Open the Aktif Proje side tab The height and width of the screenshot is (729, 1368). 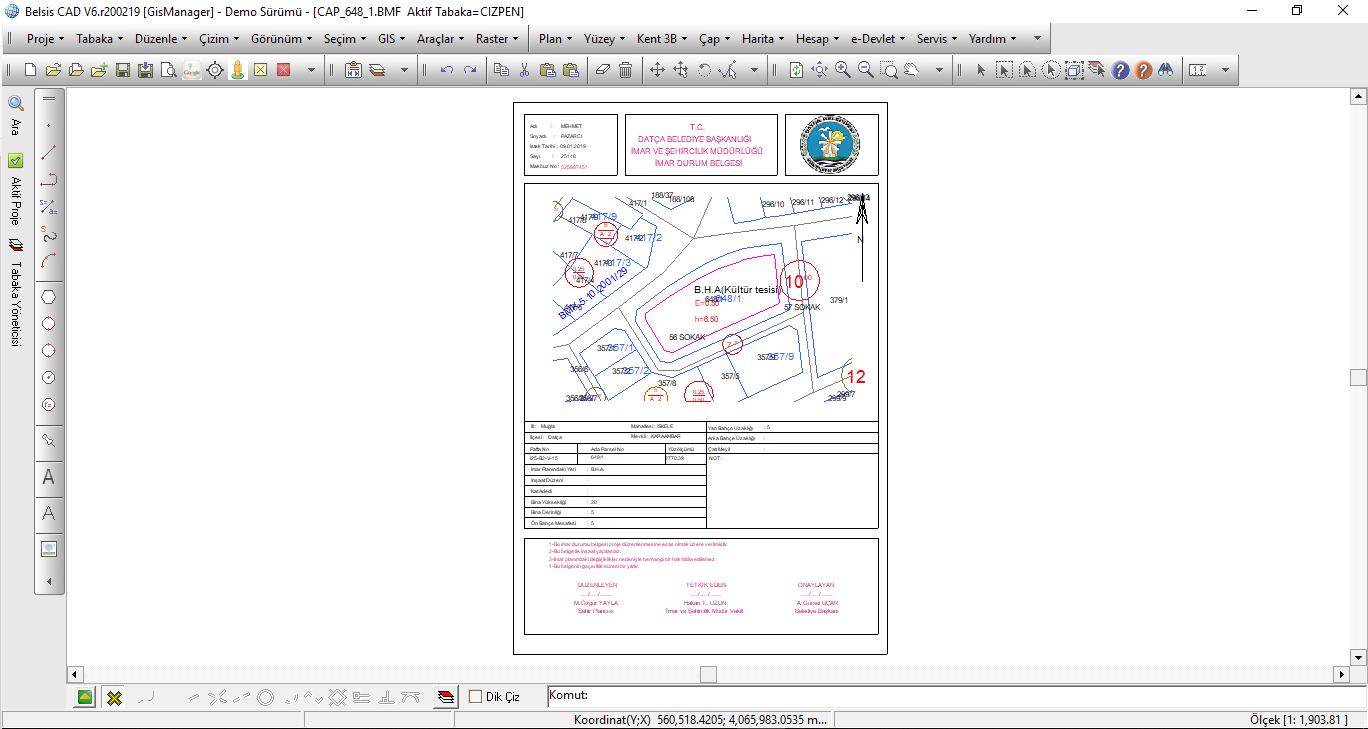[15, 189]
